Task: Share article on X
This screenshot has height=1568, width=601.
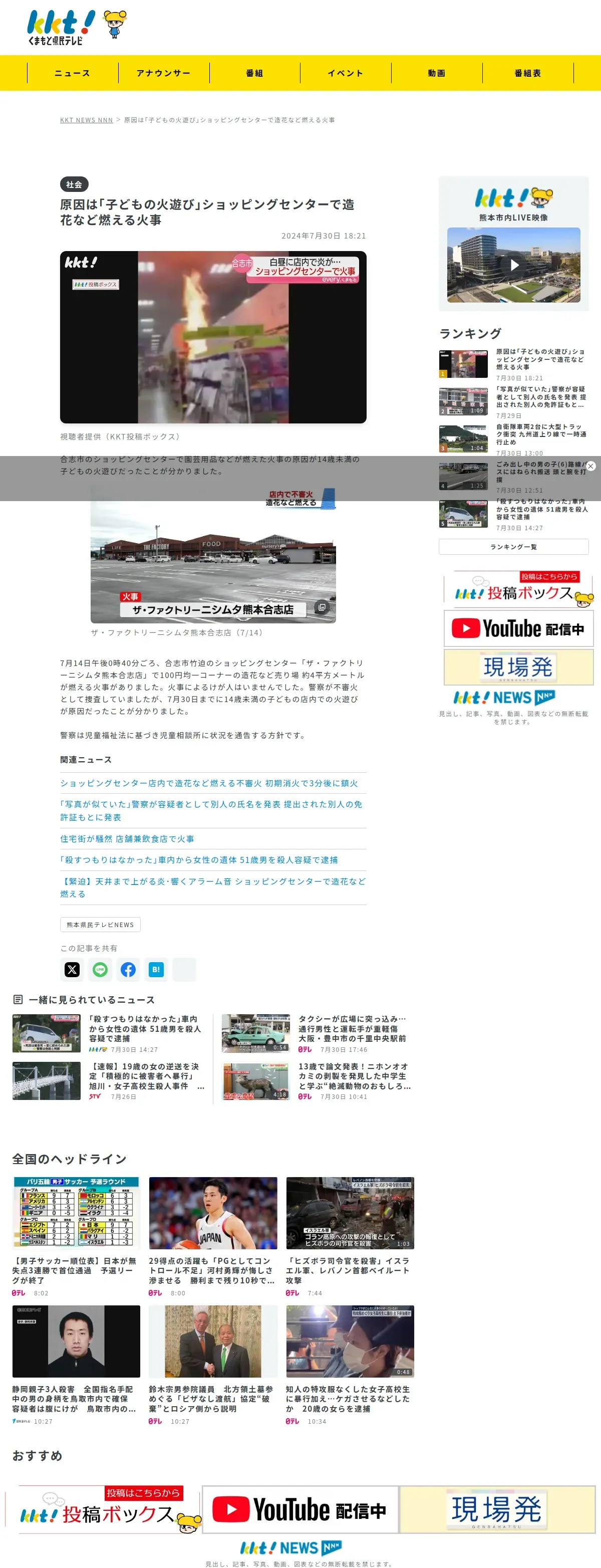Action: (x=73, y=969)
